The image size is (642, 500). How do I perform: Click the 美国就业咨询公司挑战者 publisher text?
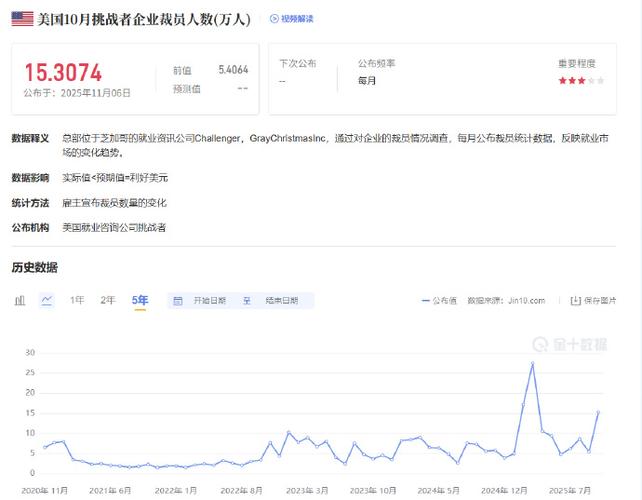point(114,228)
